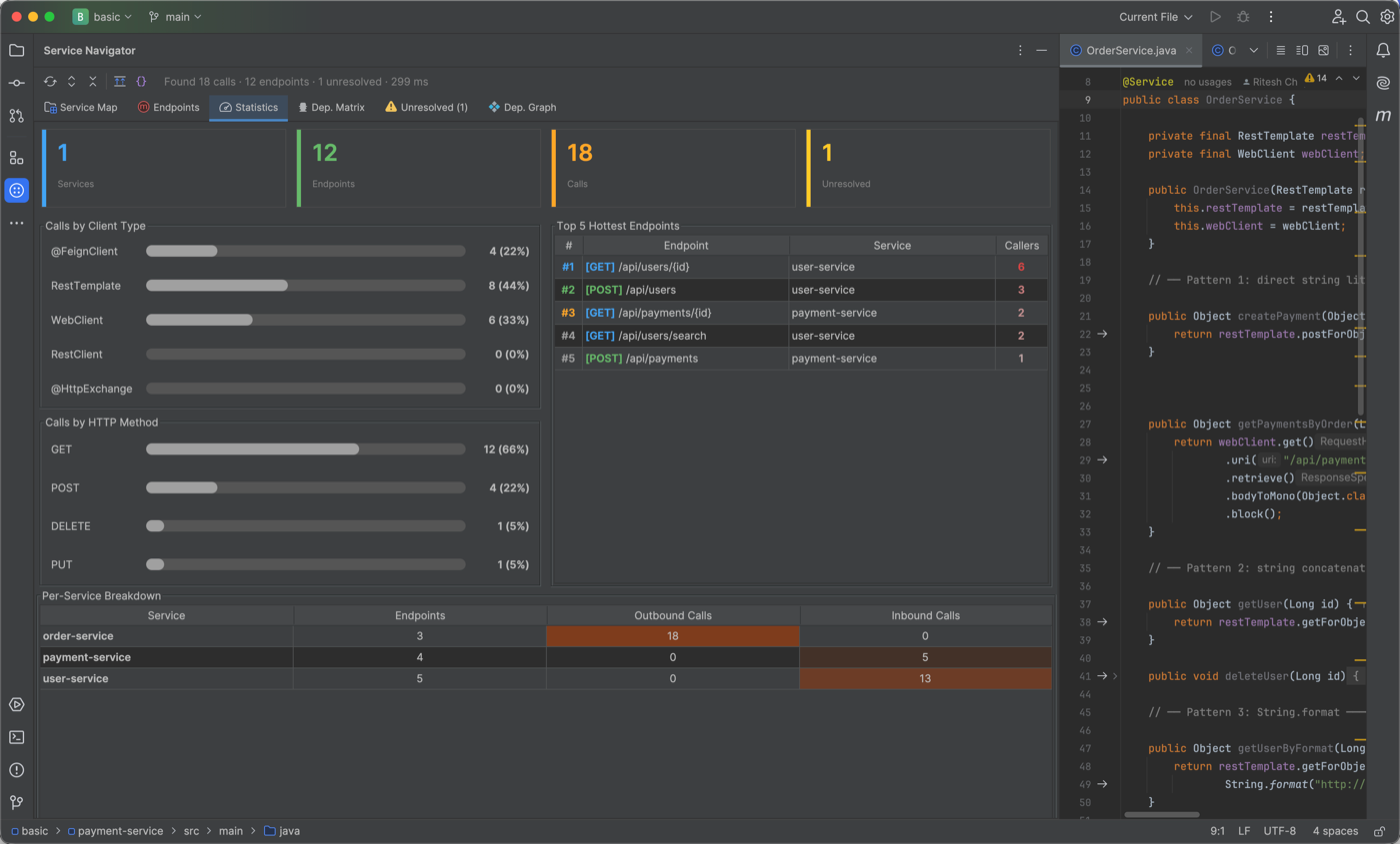Go to next highlighted problem arrow
Viewport: 1400px width, 844px height.
1356,78
